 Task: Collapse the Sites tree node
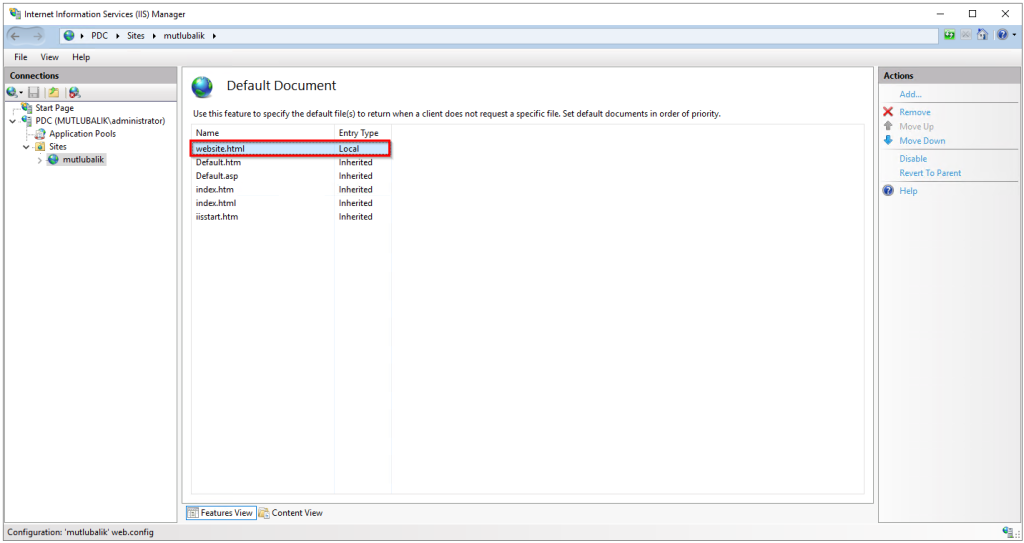pyautogui.click(x=26, y=147)
